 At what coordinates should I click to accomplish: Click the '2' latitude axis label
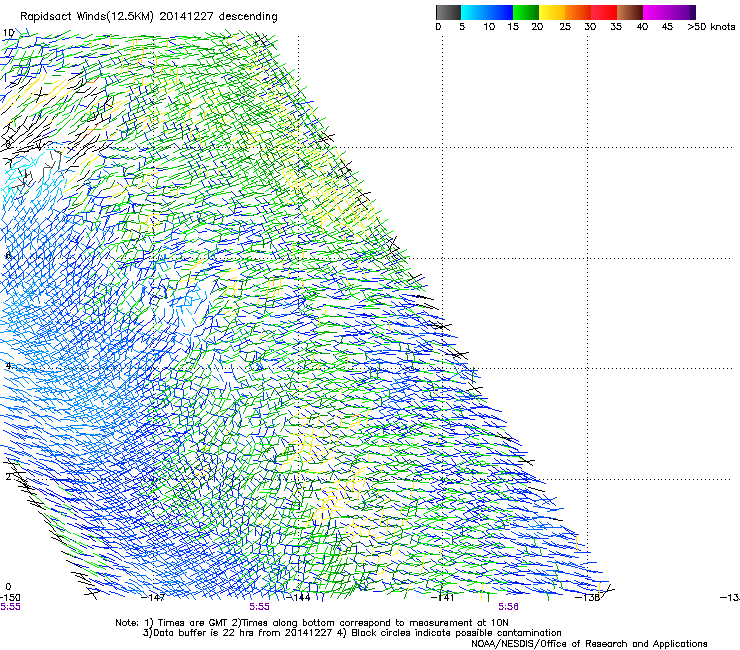coord(8,477)
